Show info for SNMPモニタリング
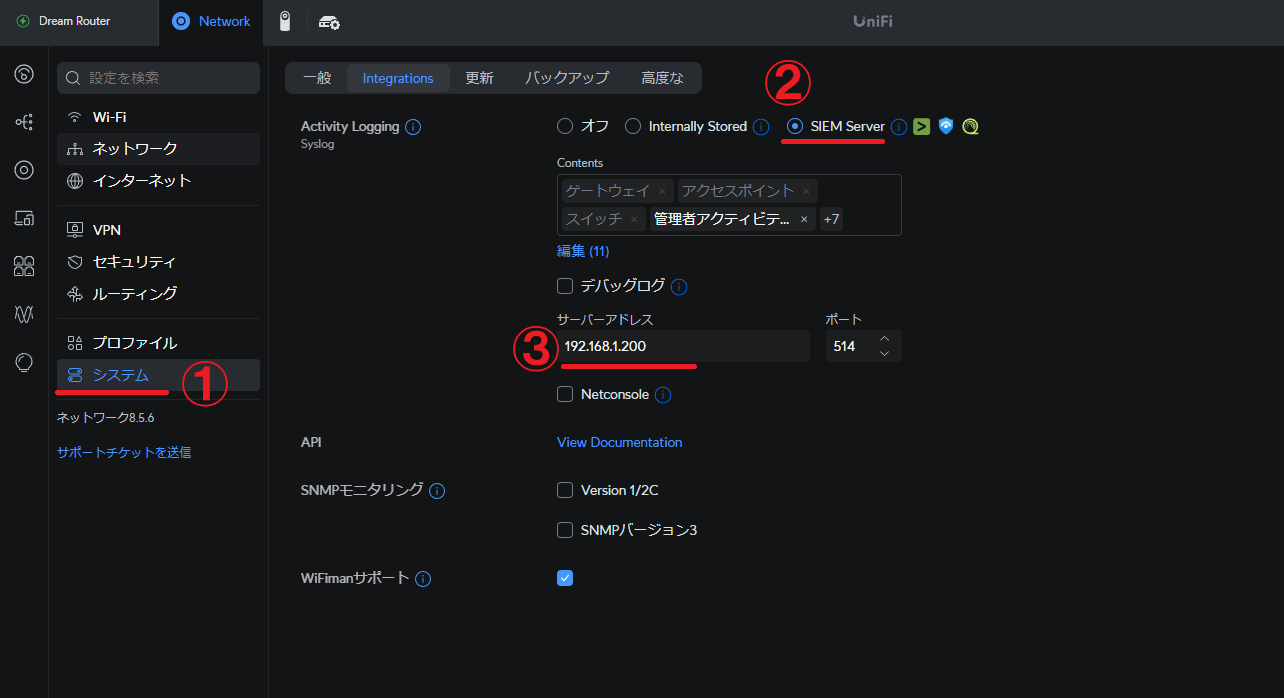 (437, 491)
